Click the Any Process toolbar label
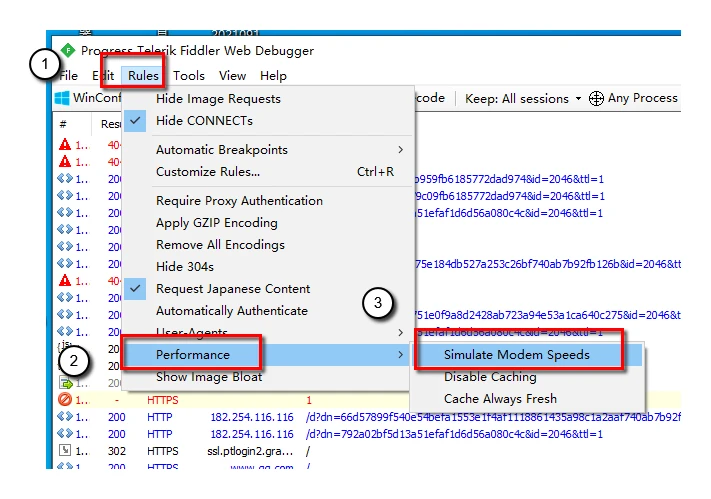Image resolution: width=711 pixels, height=499 pixels. [643, 98]
